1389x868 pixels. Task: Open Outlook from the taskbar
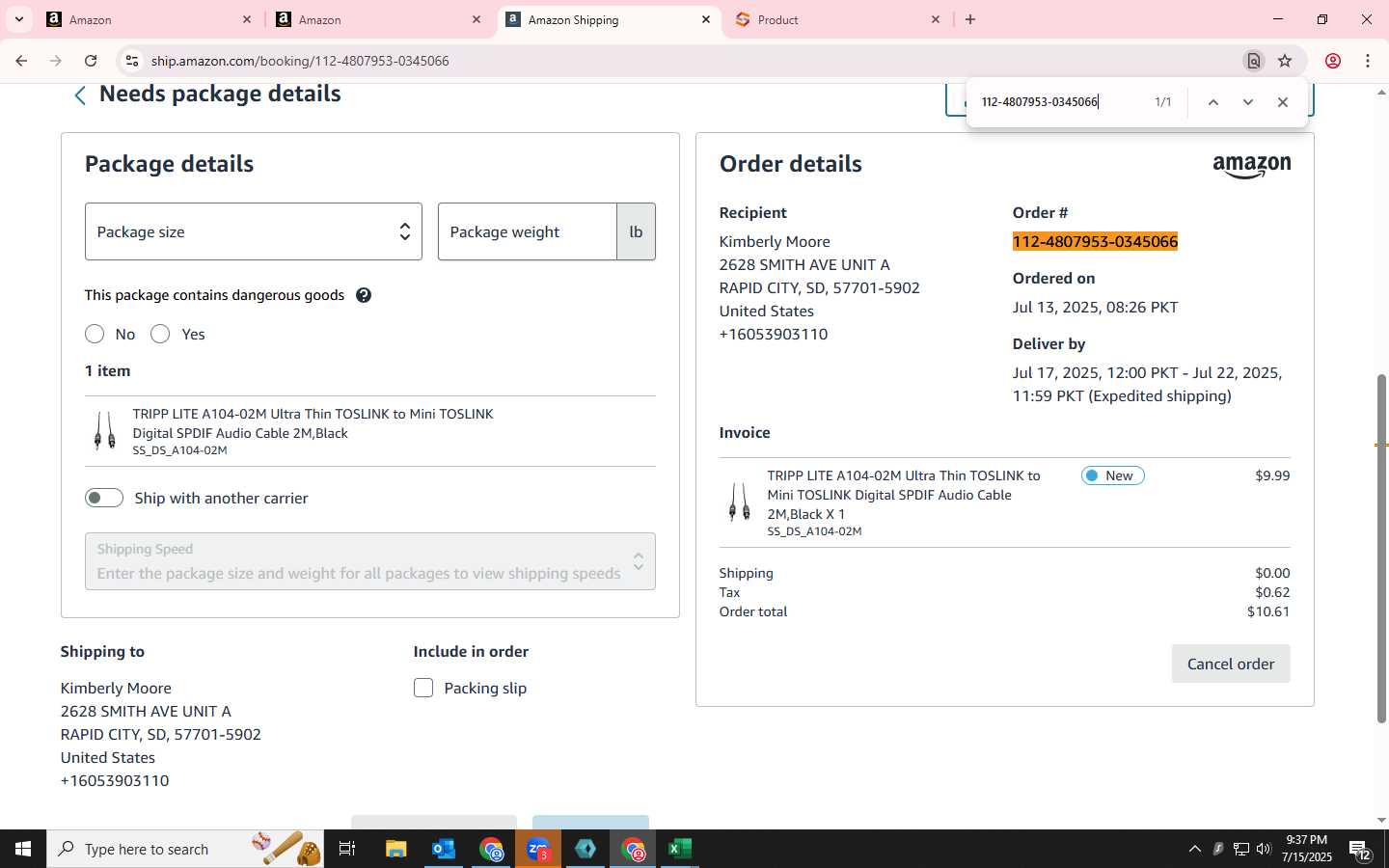(x=443, y=849)
